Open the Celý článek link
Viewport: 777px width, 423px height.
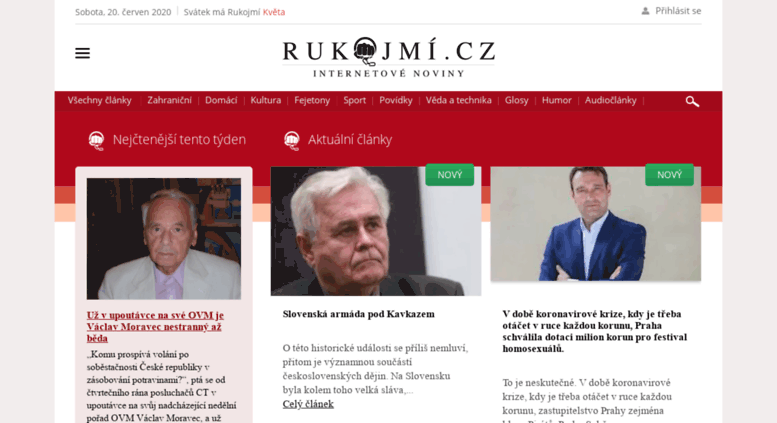click(308, 404)
